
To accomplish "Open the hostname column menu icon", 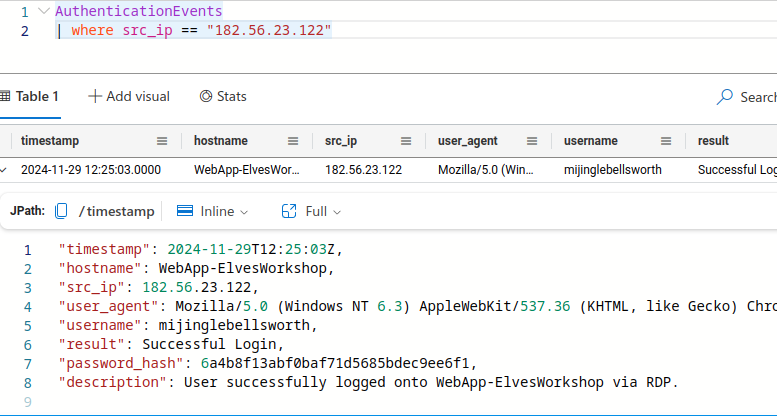I will [x=293, y=141].
